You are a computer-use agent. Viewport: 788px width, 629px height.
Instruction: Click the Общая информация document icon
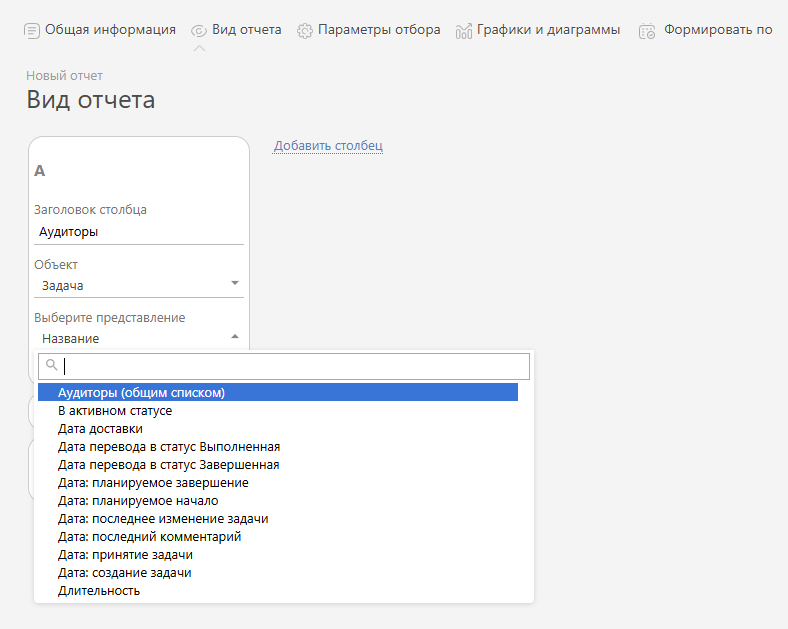[32, 31]
